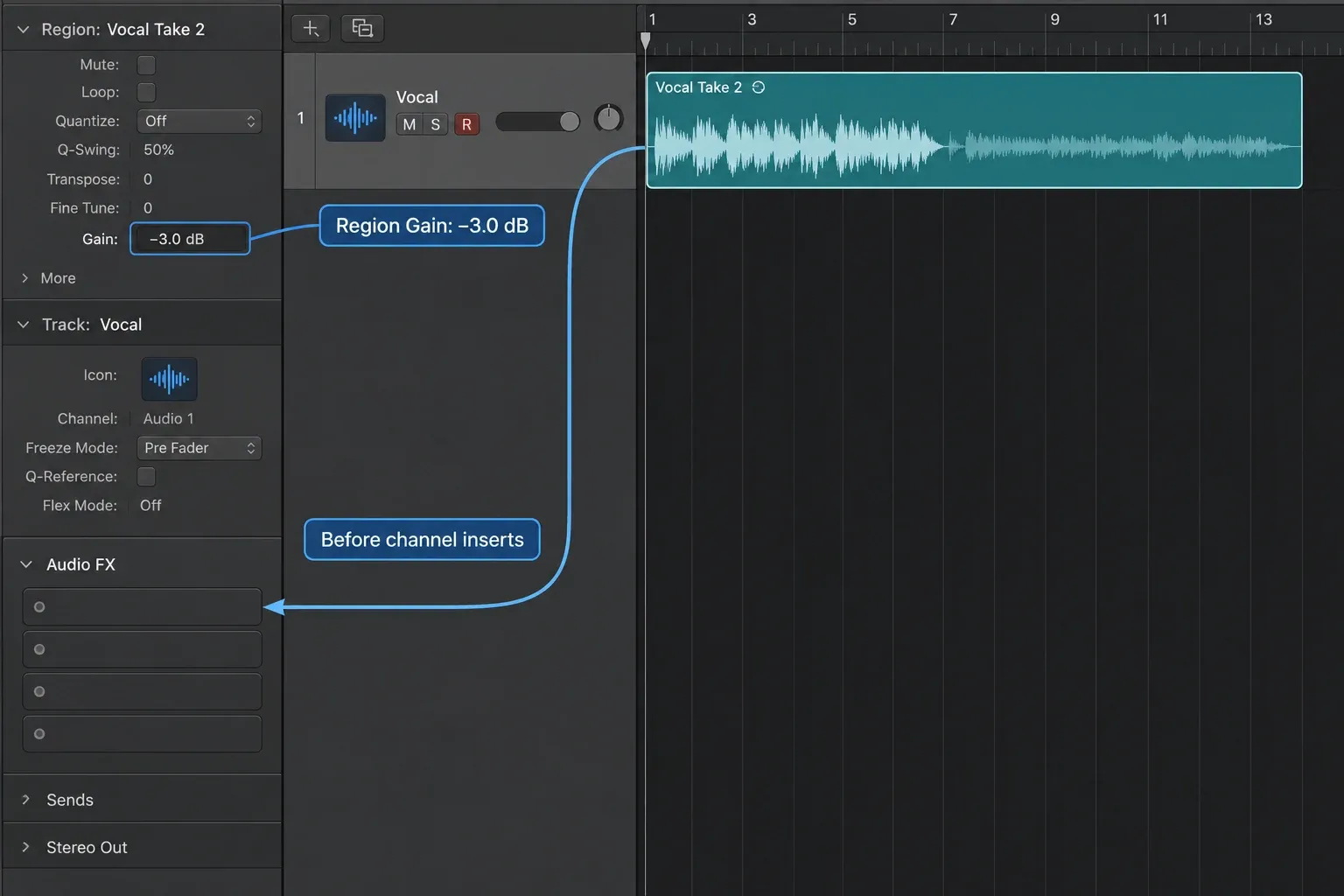Click bar 11 on the timeline ruler
The height and width of the screenshot is (896, 1344).
point(1160,19)
